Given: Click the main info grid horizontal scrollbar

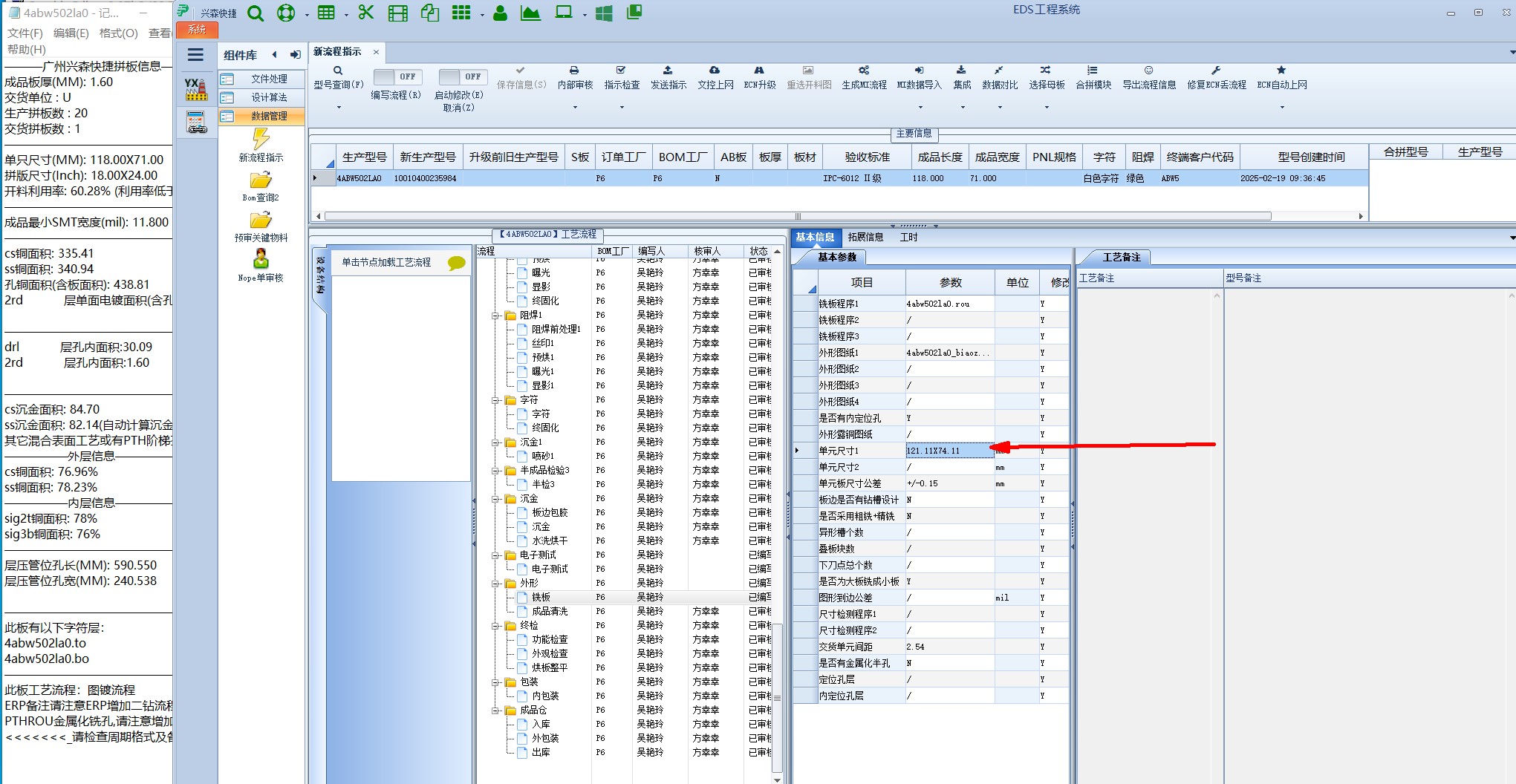Looking at the screenshot, I should pos(798,216).
